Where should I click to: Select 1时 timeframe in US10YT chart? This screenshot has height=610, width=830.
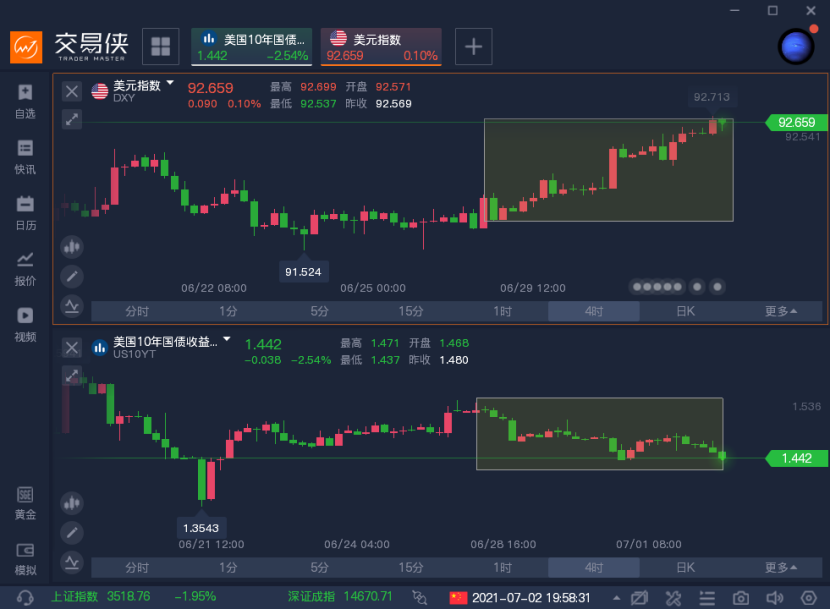tap(502, 568)
